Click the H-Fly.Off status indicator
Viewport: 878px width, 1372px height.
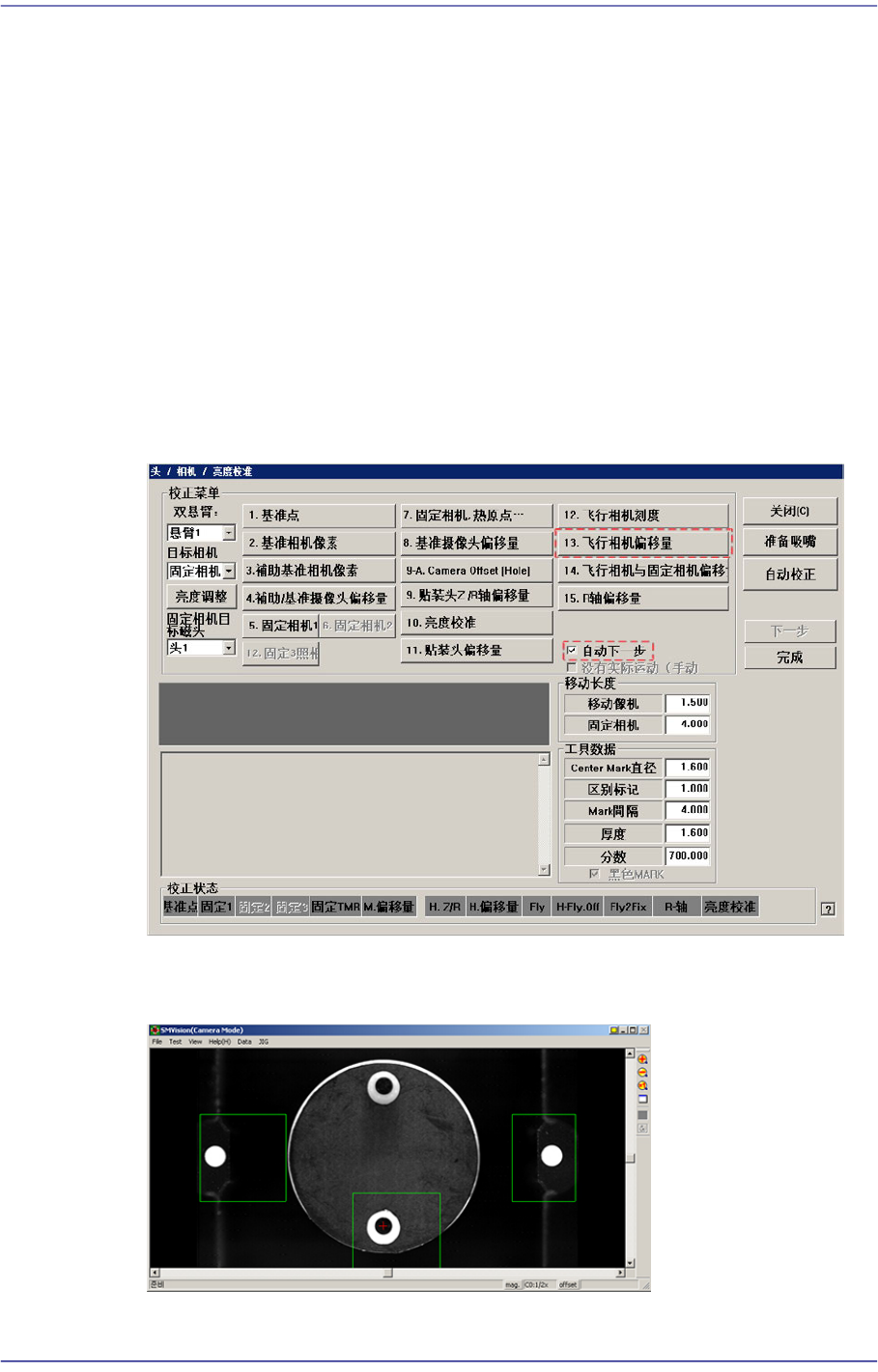tap(578, 907)
